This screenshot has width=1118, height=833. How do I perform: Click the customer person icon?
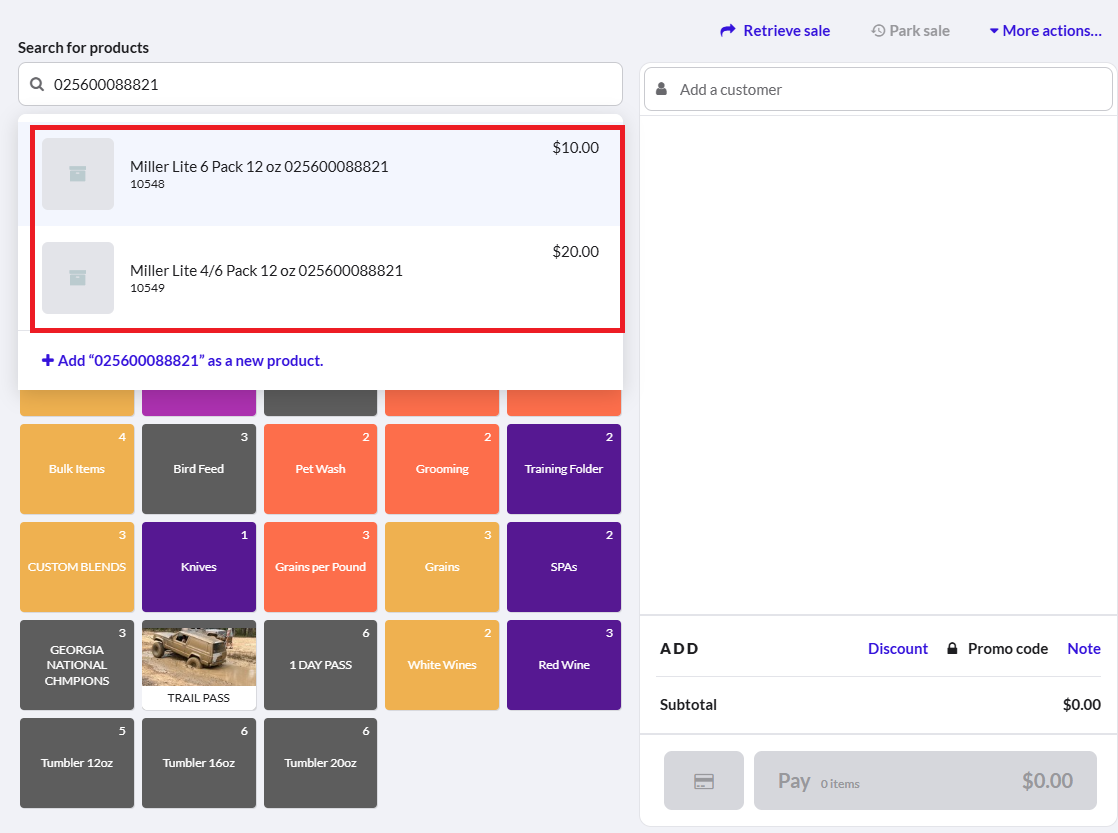click(x=662, y=89)
